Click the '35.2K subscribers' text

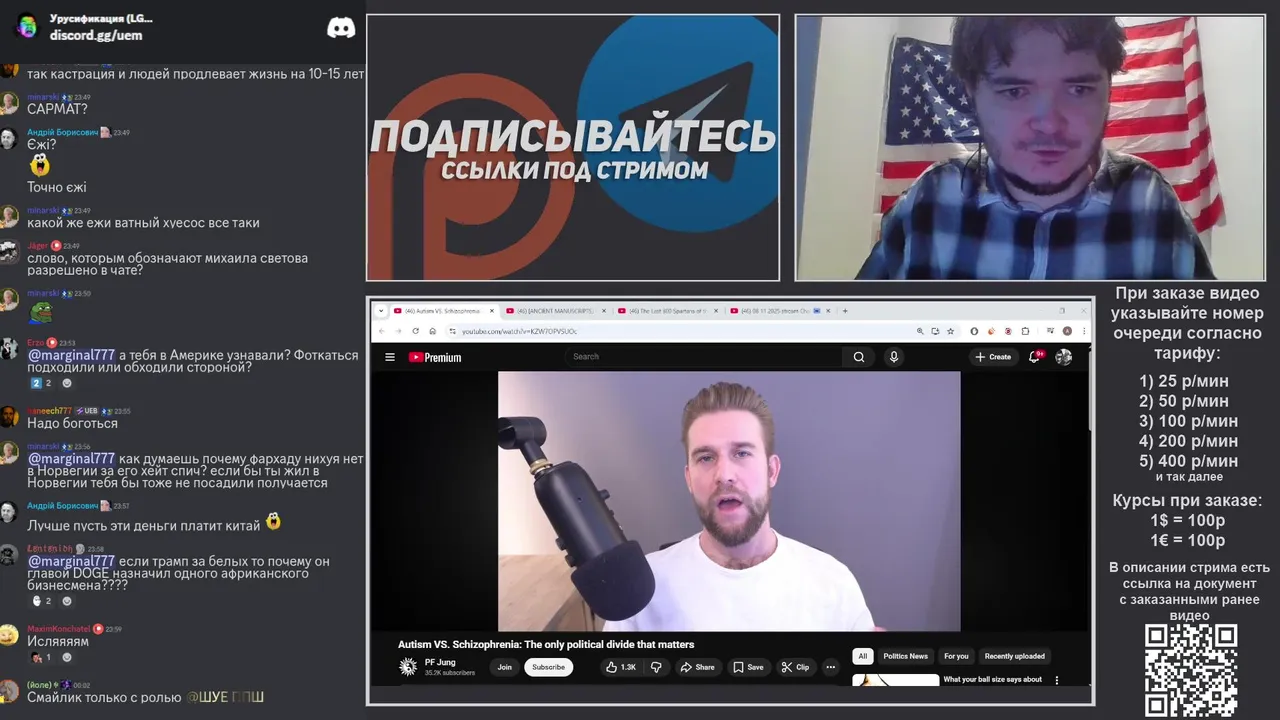pos(450,673)
